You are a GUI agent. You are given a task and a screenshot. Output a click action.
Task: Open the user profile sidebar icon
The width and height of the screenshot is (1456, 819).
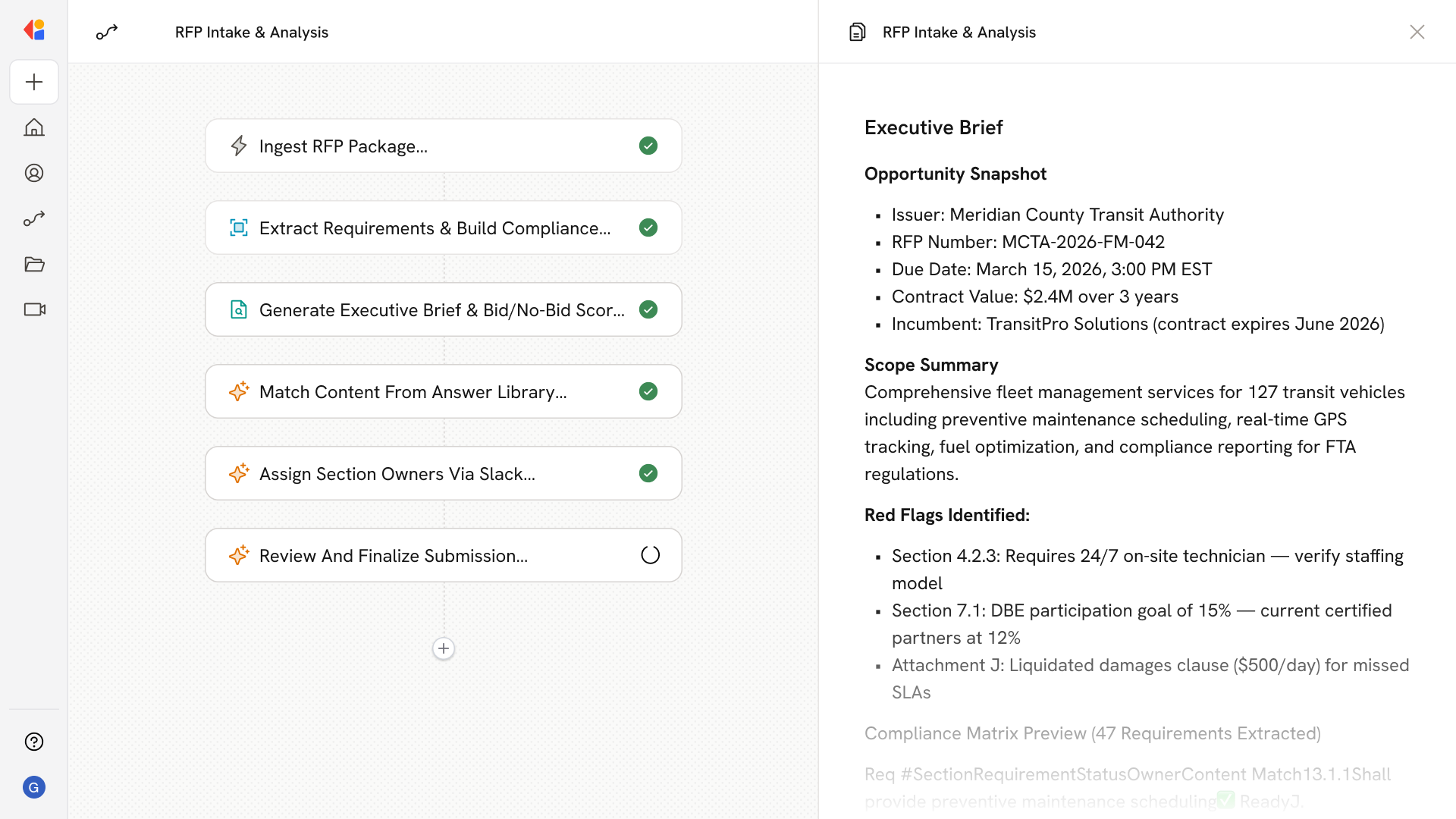pyautogui.click(x=34, y=173)
